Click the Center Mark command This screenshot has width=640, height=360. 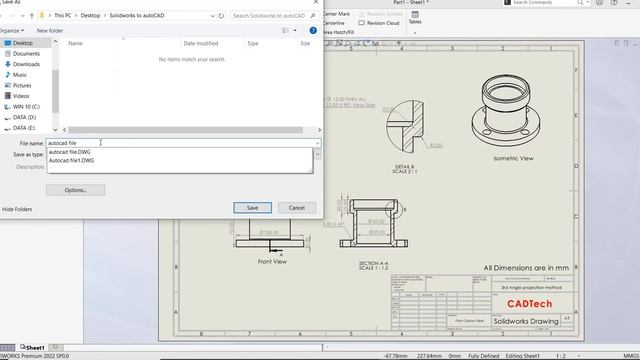pyautogui.click(x=336, y=14)
